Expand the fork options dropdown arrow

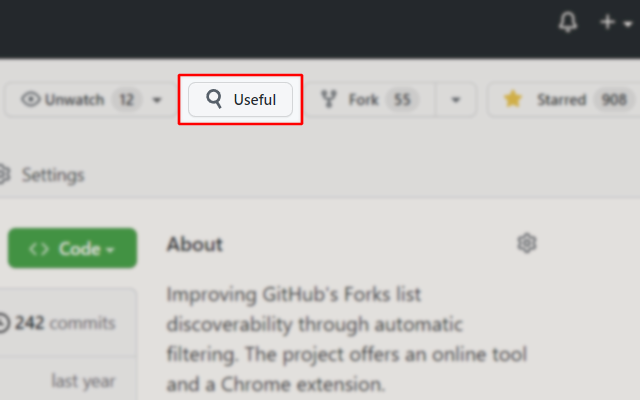coord(456,100)
